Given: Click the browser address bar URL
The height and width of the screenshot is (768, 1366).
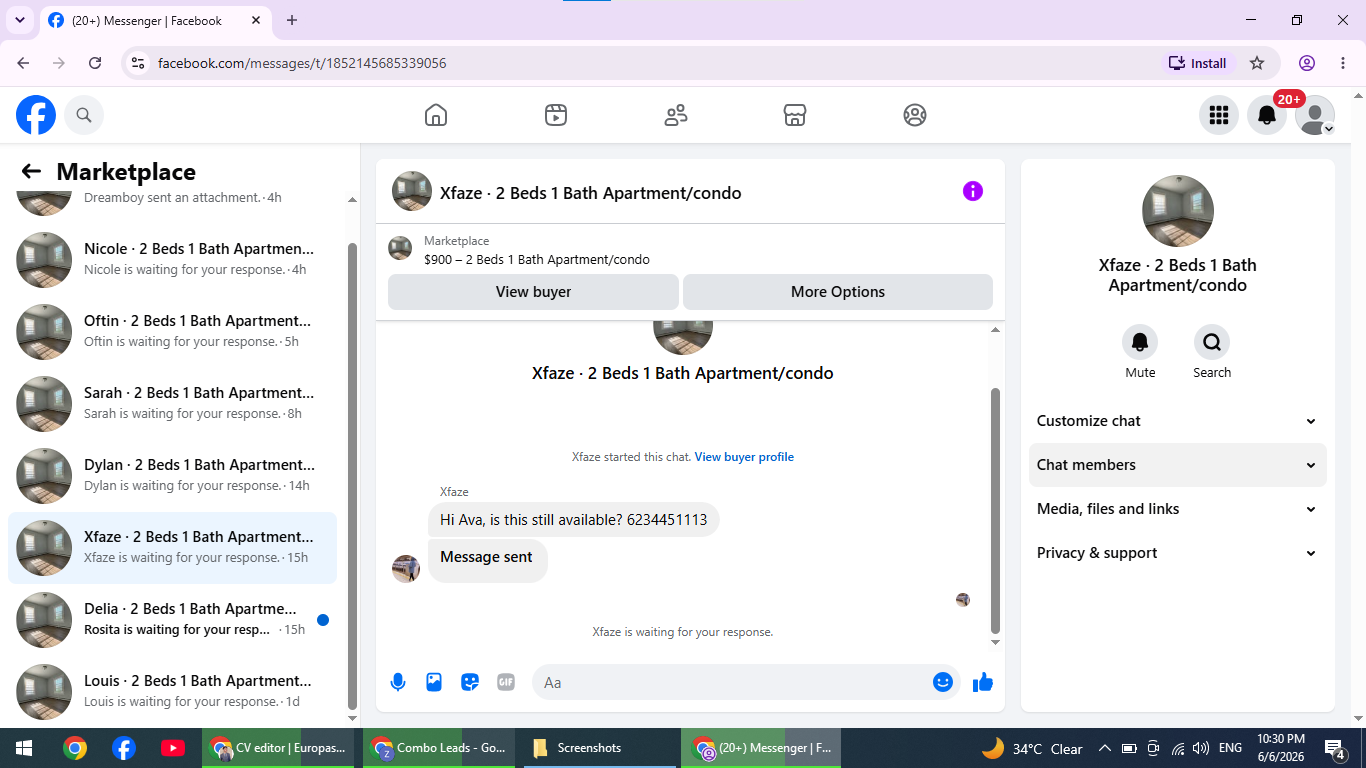Looking at the screenshot, I should [302, 63].
